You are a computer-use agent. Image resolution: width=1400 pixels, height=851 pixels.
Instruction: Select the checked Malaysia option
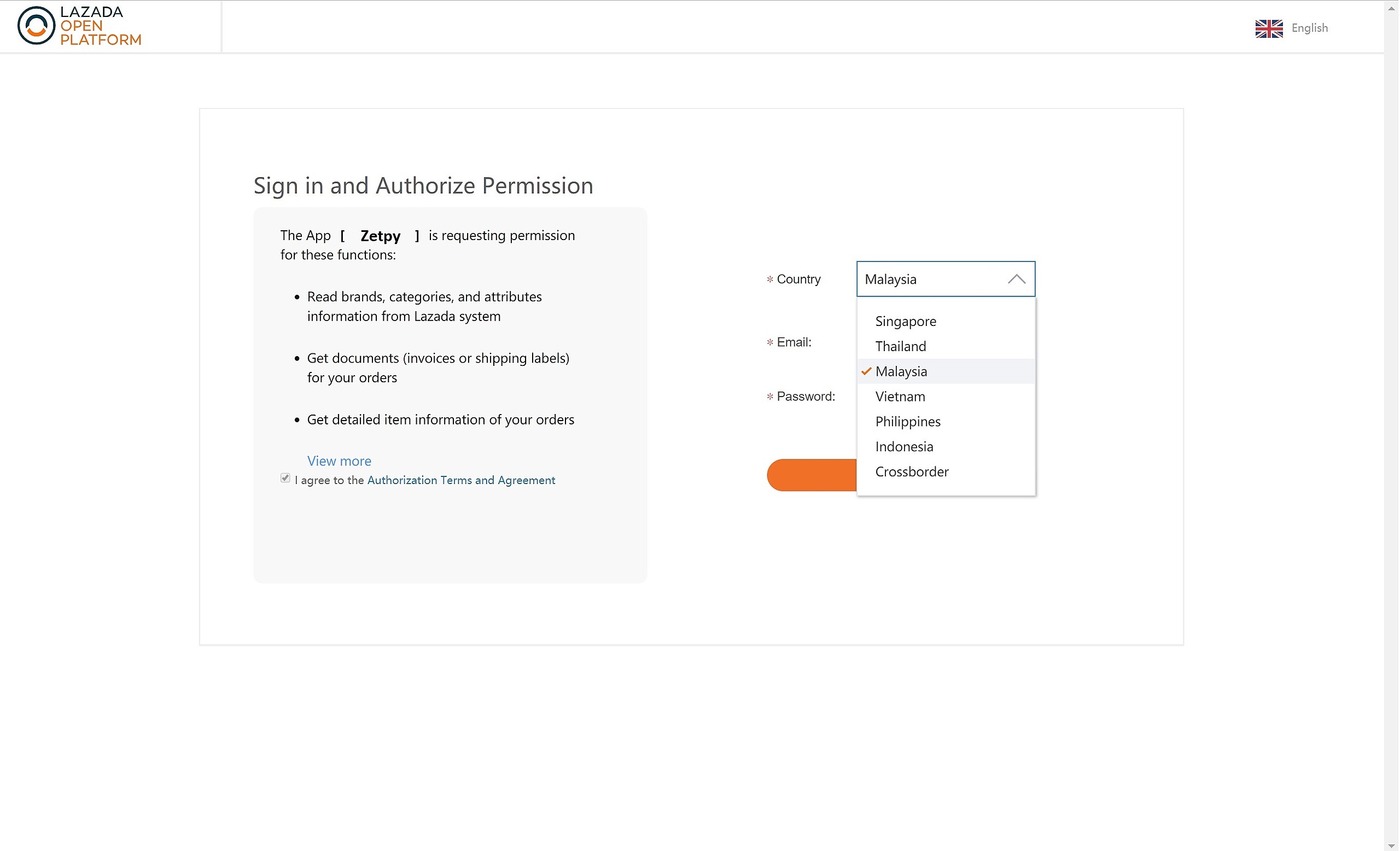[901, 371]
